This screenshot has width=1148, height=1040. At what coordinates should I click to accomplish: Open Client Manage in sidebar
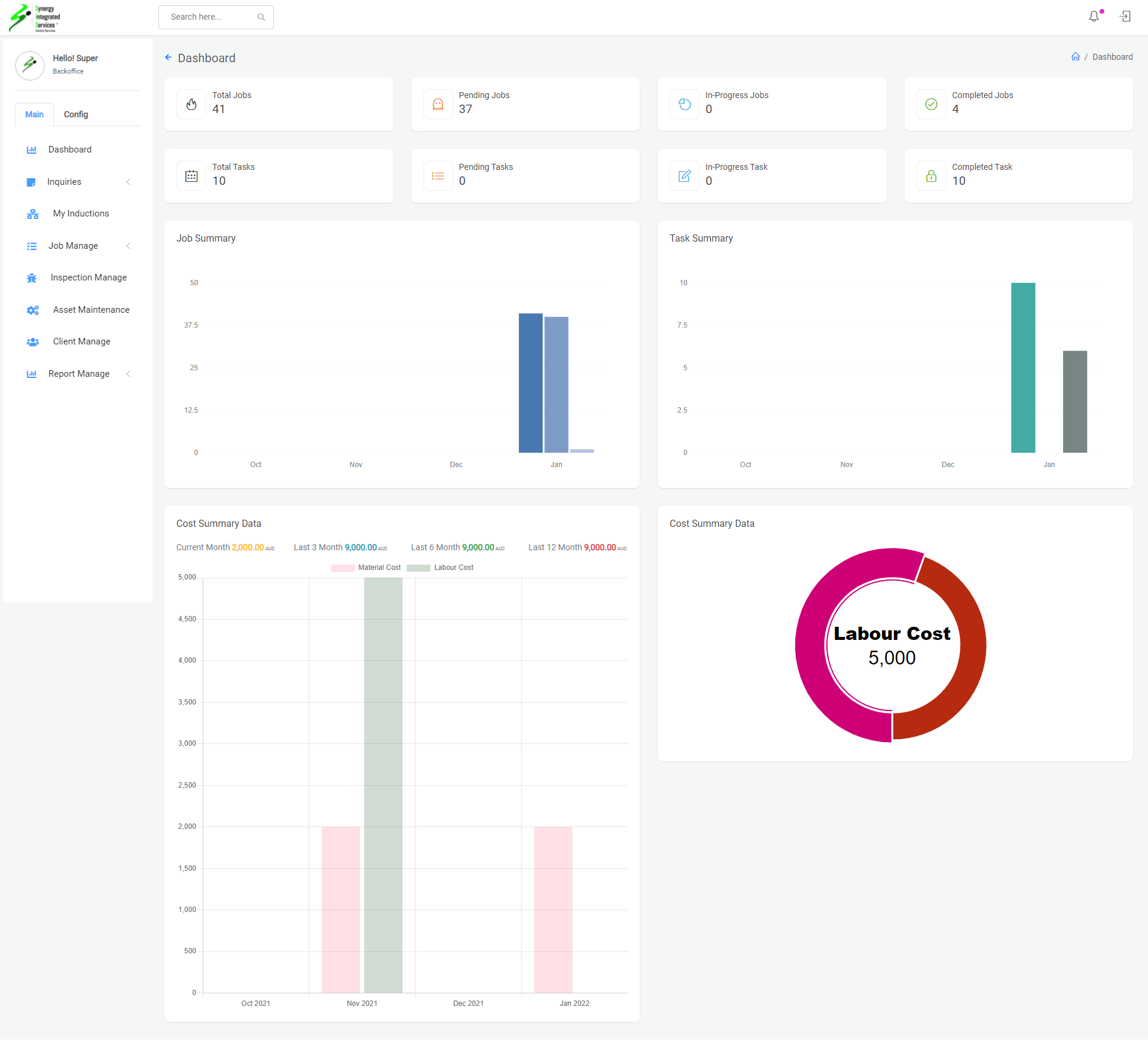click(81, 341)
